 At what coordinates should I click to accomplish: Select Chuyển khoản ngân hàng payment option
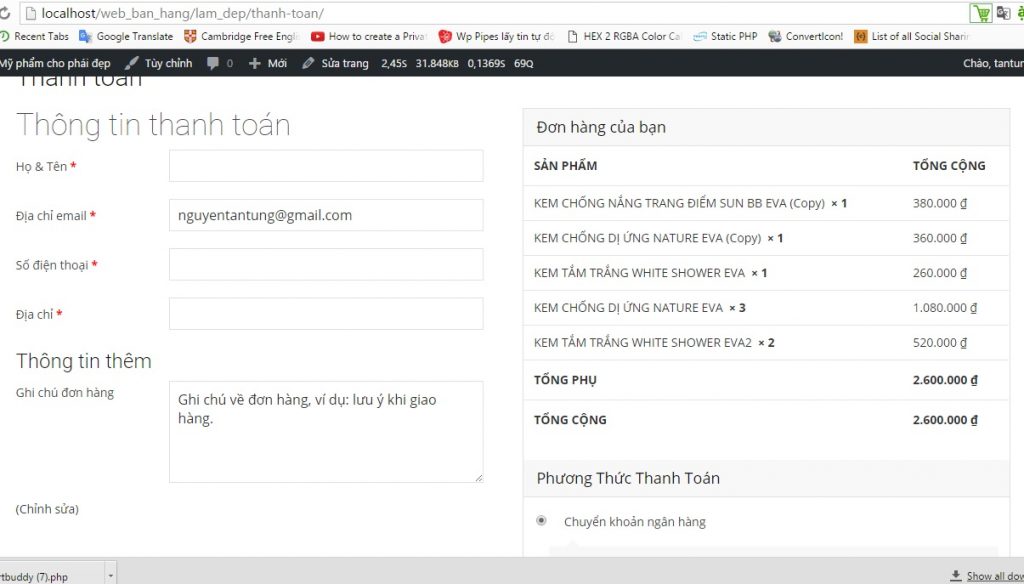[541, 521]
